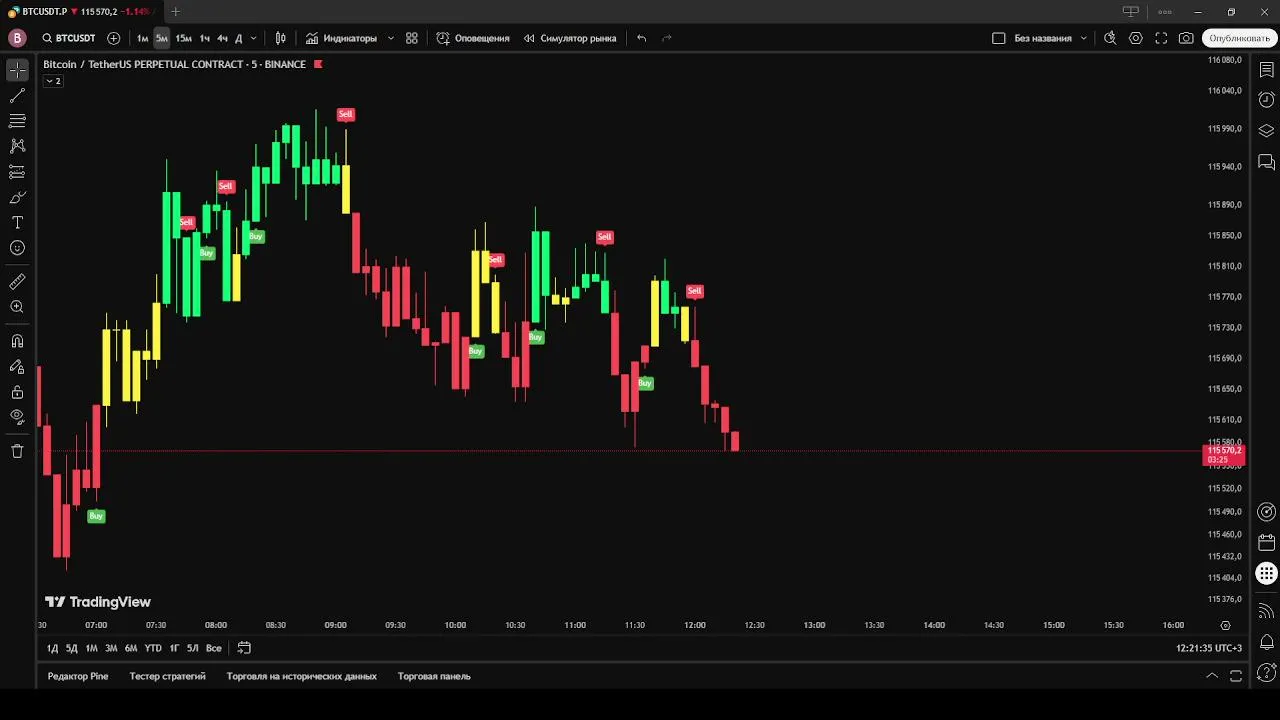This screenshot has width=1280, height=720.
Task: Open the emoji icons tool
Action: pyautogui.click(x=17, y=248)
